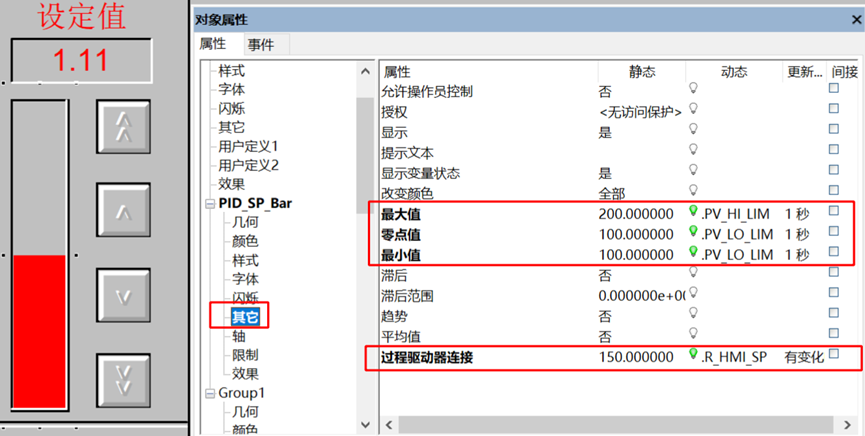Click the .R_HMI_SP dynamic tag

point(734,358)
